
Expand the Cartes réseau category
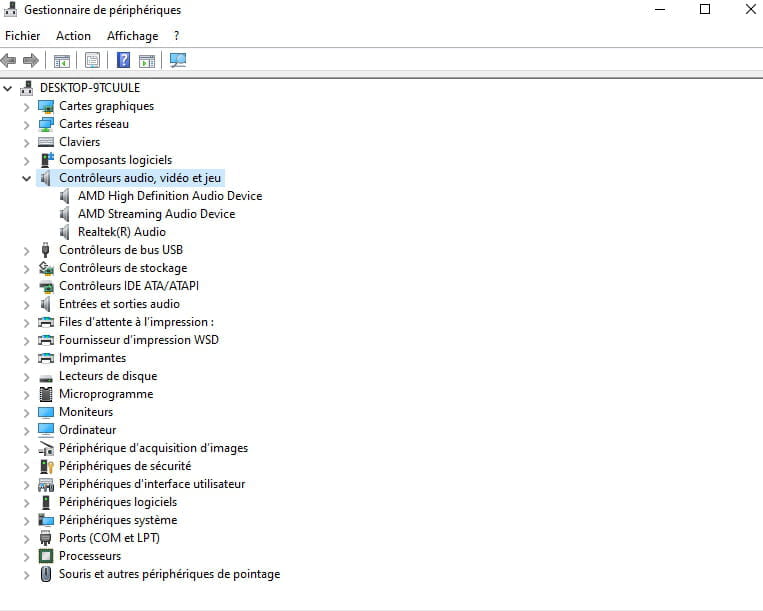(x=26, y=125)
